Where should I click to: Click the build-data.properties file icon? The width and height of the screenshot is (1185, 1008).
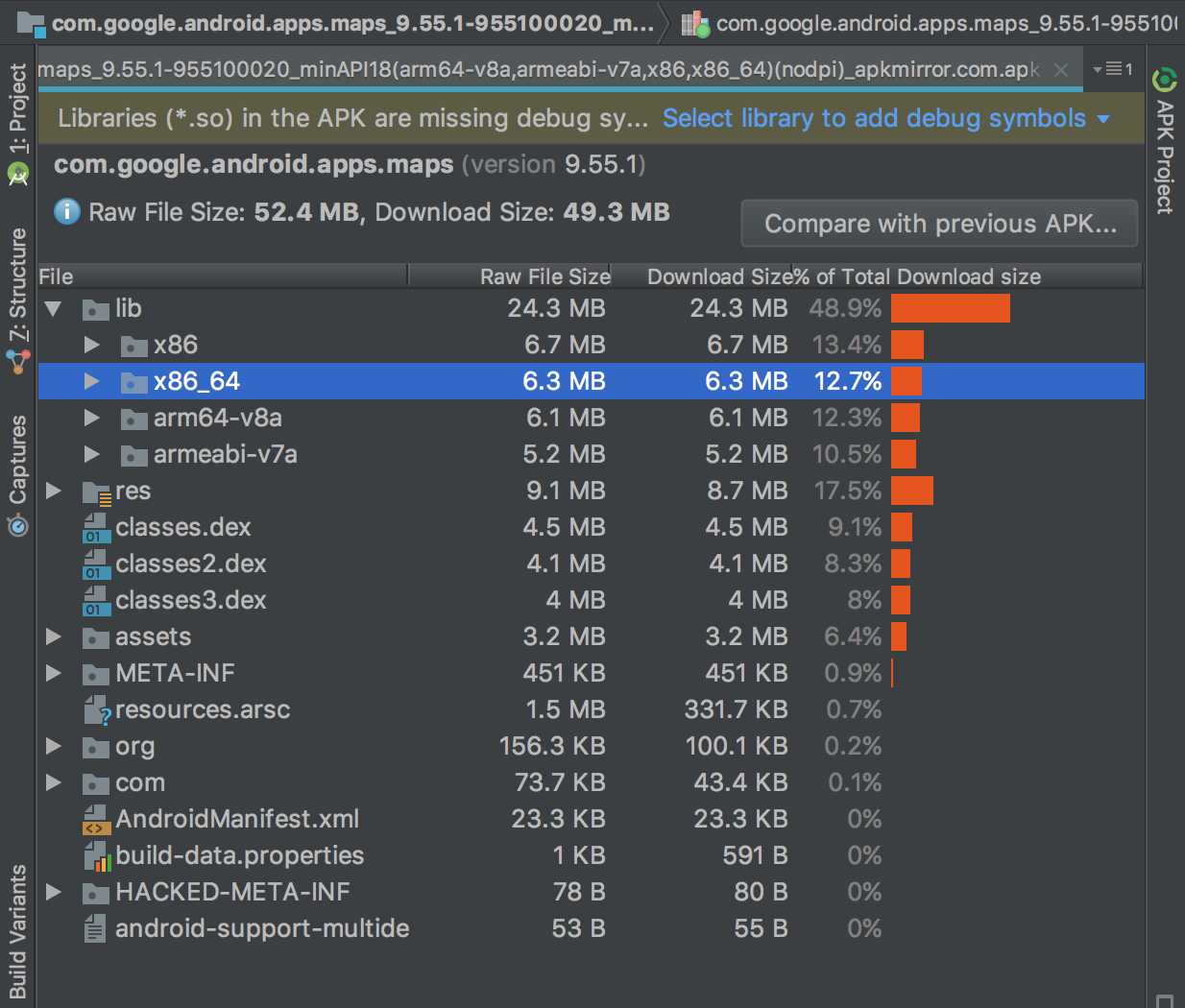96,855
